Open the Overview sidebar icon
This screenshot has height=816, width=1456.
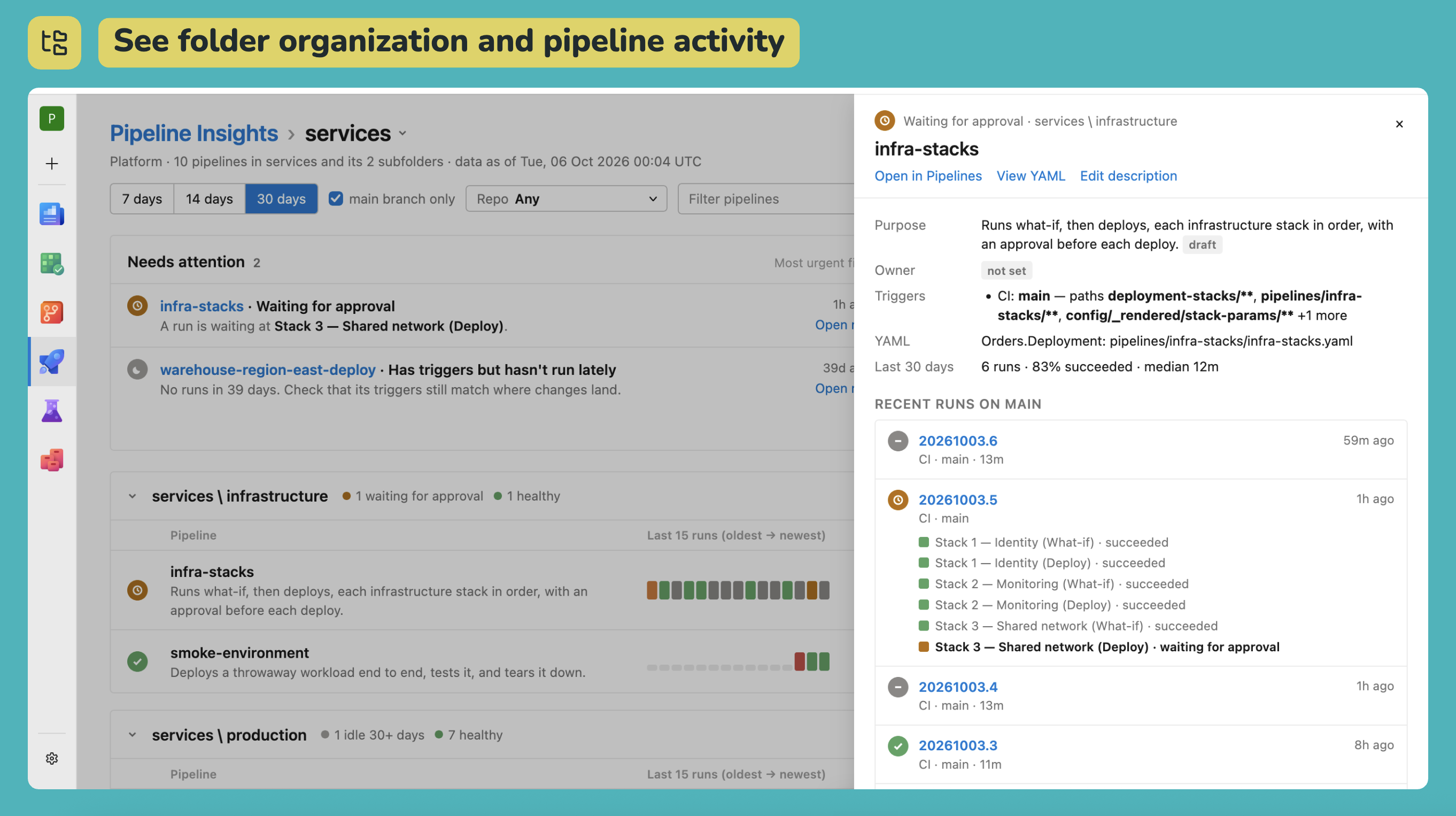[51, 214]
